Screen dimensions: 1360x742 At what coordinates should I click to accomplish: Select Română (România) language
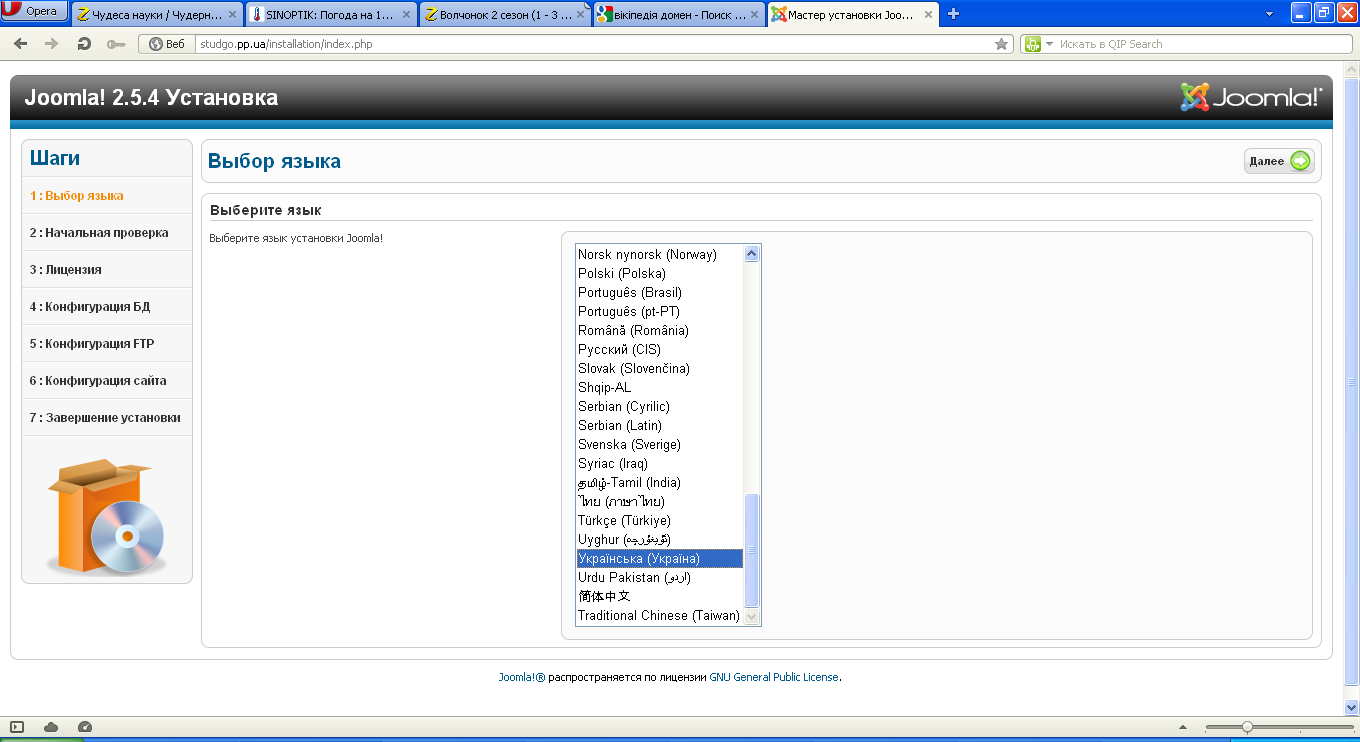(x=660, y=331)
